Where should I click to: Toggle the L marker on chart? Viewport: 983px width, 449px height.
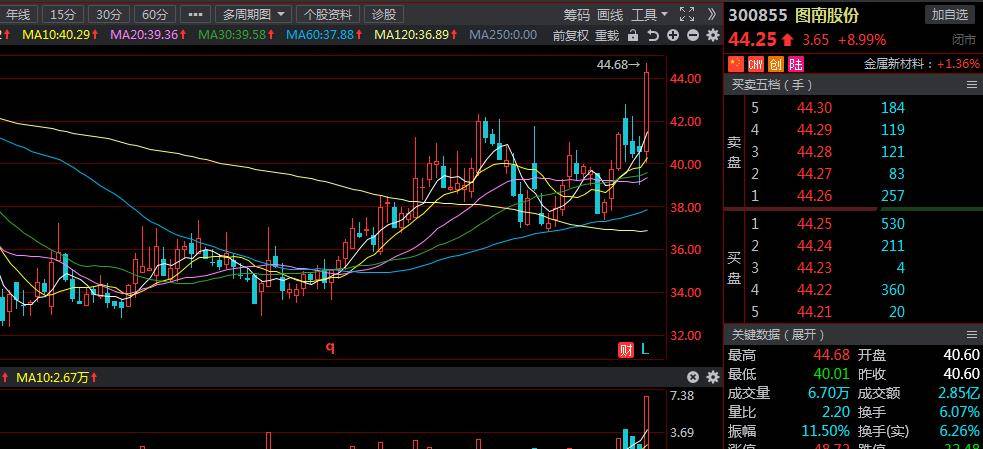(x=646, y=349)
